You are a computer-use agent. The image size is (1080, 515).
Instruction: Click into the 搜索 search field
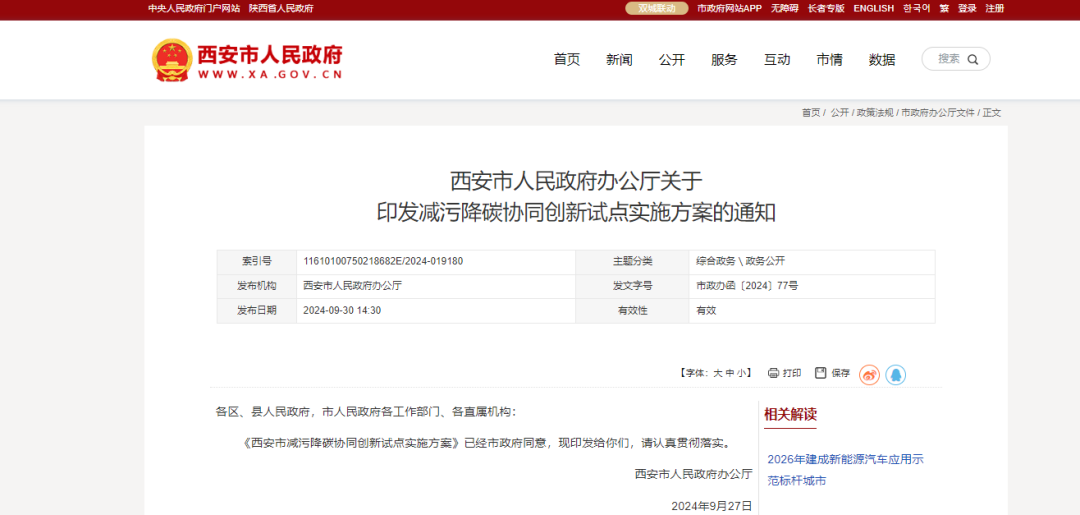pyautogui.click(x=948, y=59)
